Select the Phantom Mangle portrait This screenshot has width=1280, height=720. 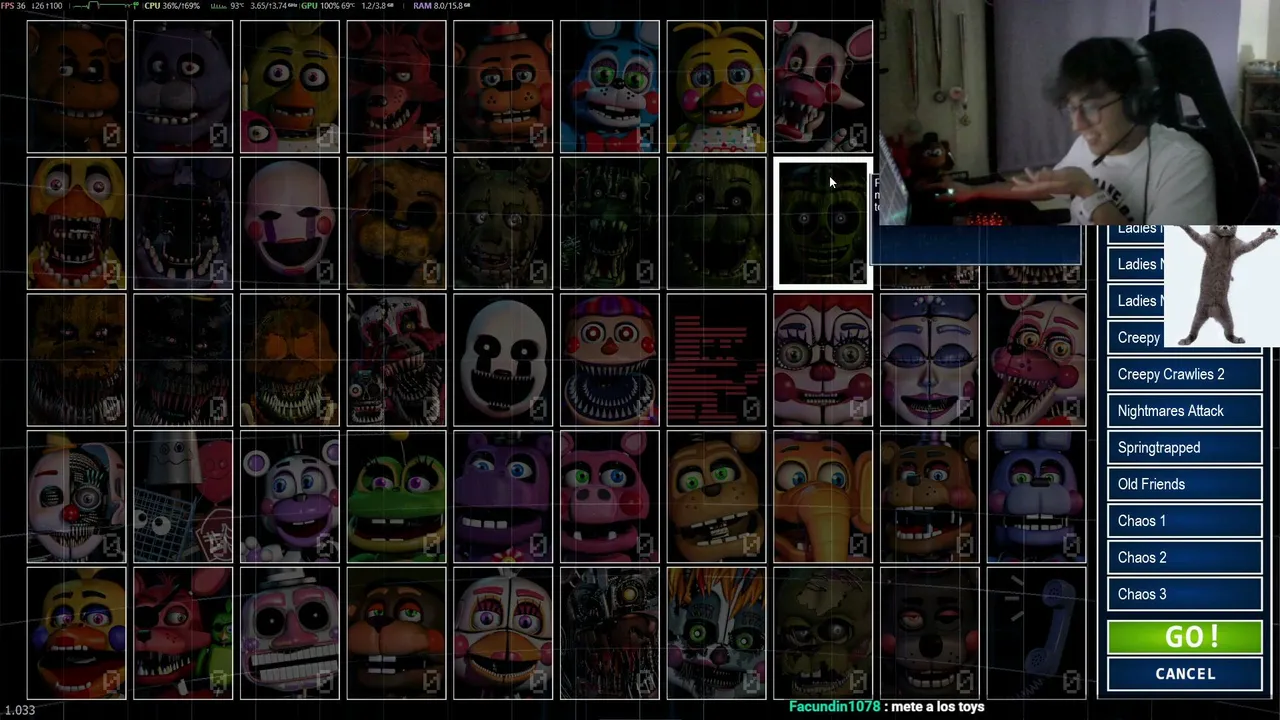click(x=610, y=223)
